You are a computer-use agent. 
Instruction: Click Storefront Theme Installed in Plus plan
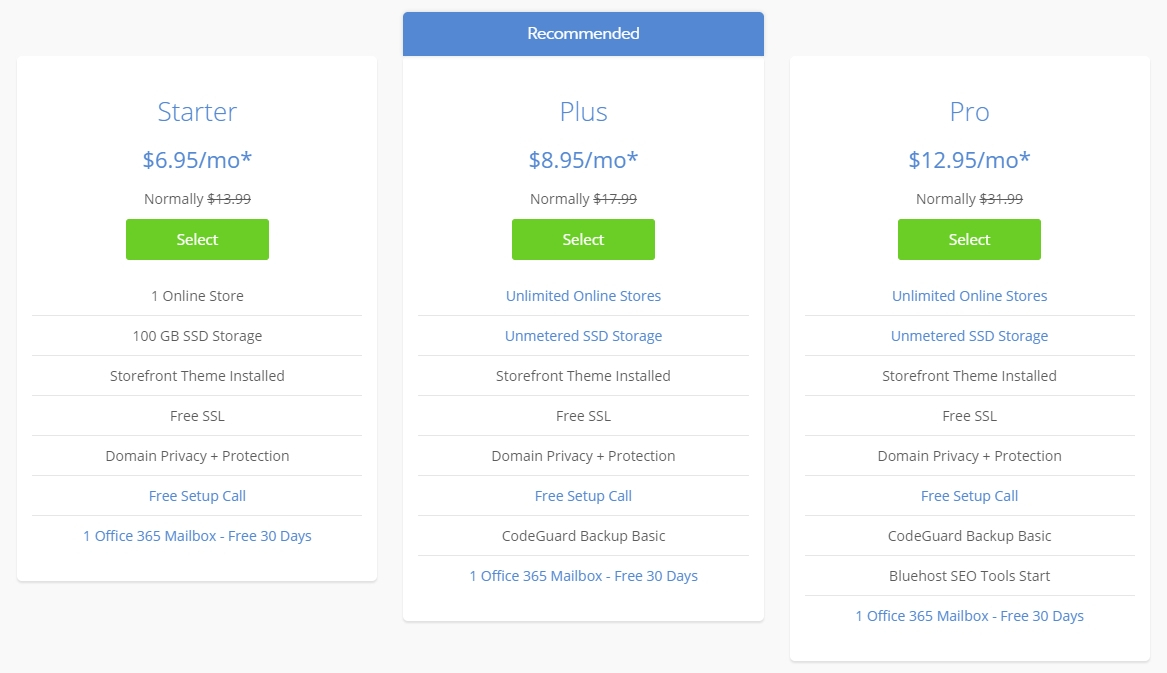(584, 376)
